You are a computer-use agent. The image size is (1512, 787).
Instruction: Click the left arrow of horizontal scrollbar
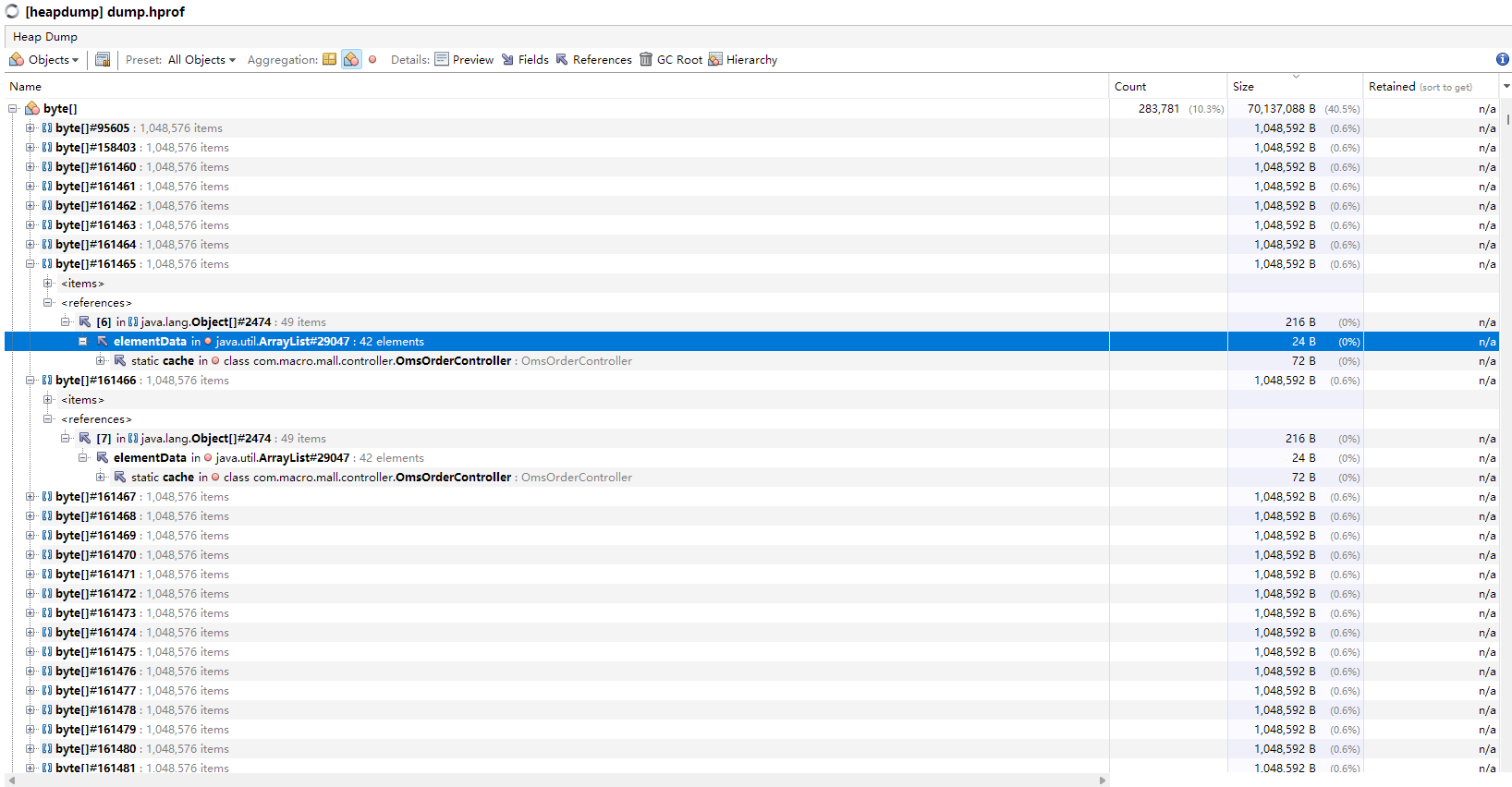(x=11, y=781)
